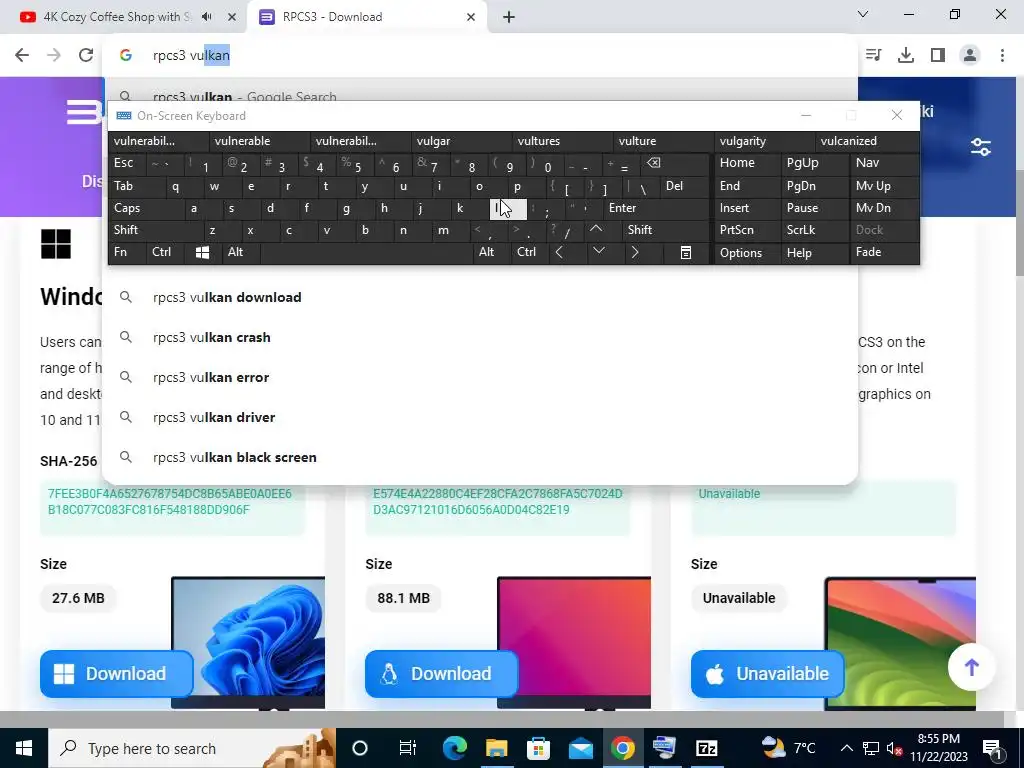The image size is (1024, 768).
Task: Open the settings sliders icon on RPCS3 site
Action: [x=980, y=147]
